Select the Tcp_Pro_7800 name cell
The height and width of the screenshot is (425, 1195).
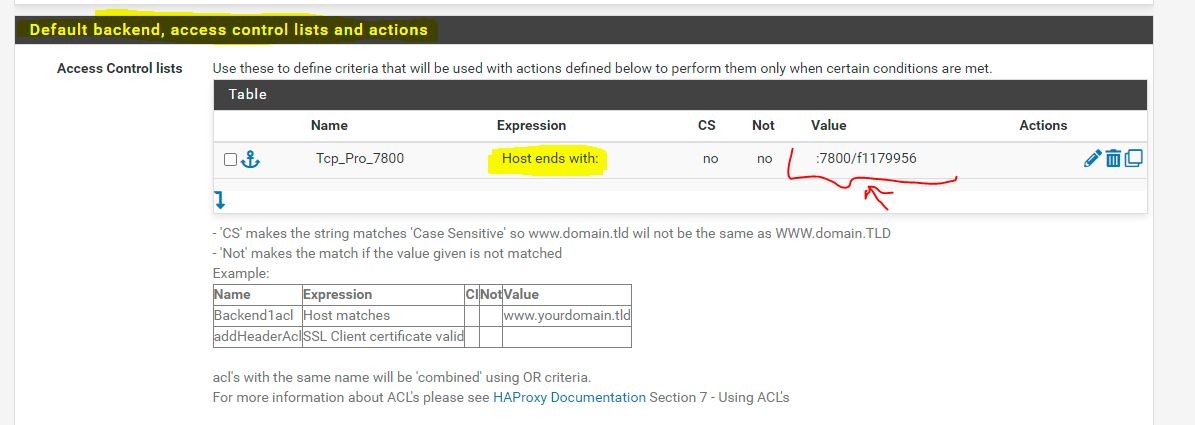click(359, 158)
